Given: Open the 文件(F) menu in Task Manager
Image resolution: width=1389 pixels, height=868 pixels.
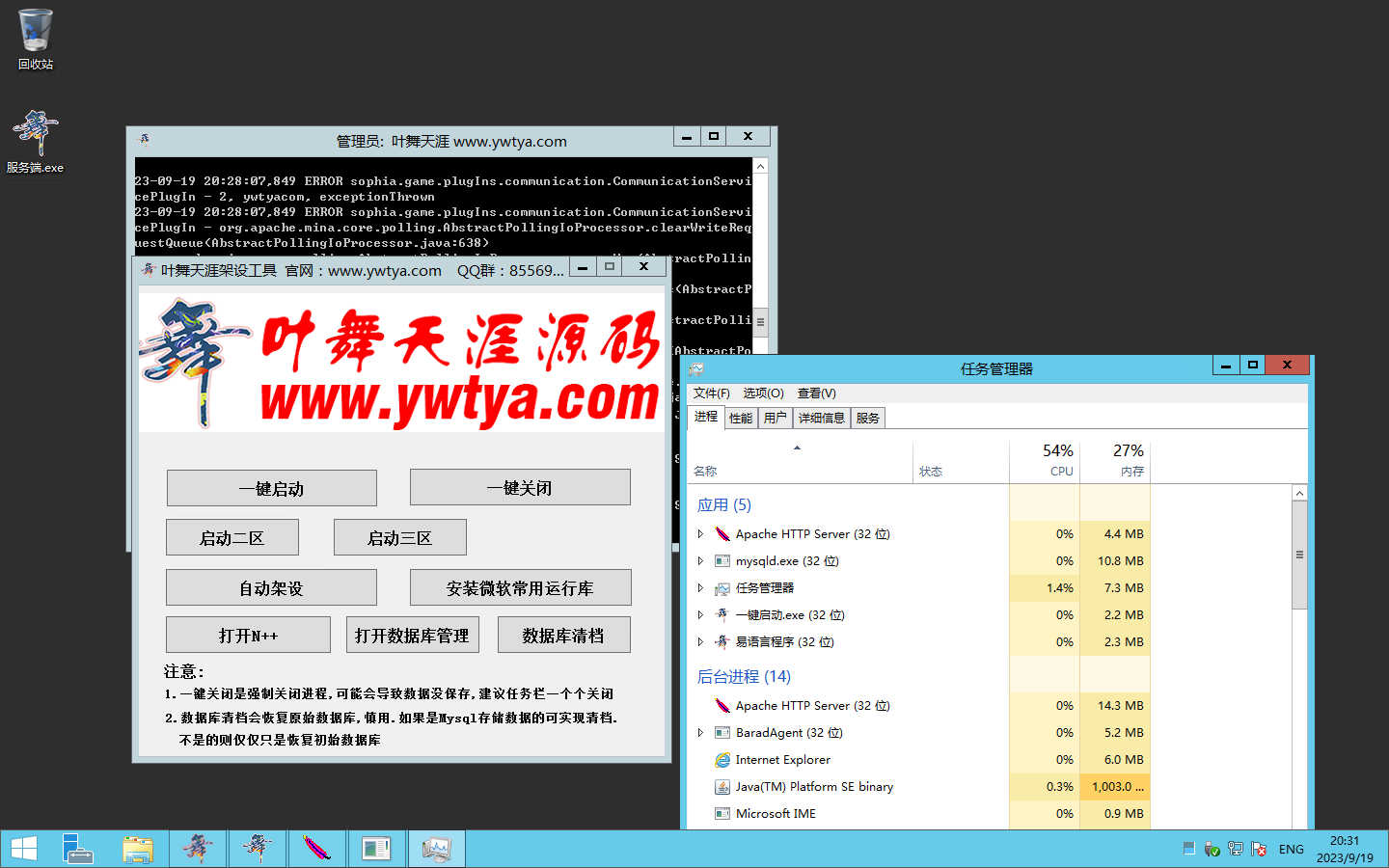Looking at the screenshot, I should click(x=711, y=393).
